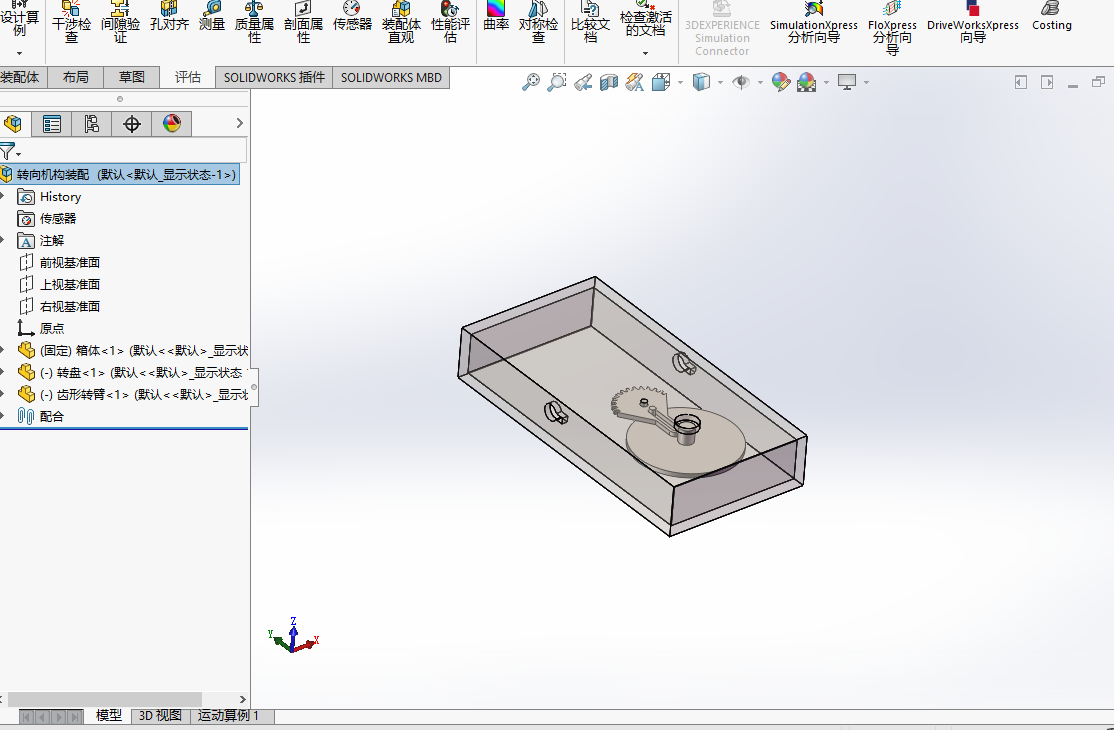Expand Check Active Document dropdown arrow
Screen dimensions: 1114x730
tap(645, 53)
